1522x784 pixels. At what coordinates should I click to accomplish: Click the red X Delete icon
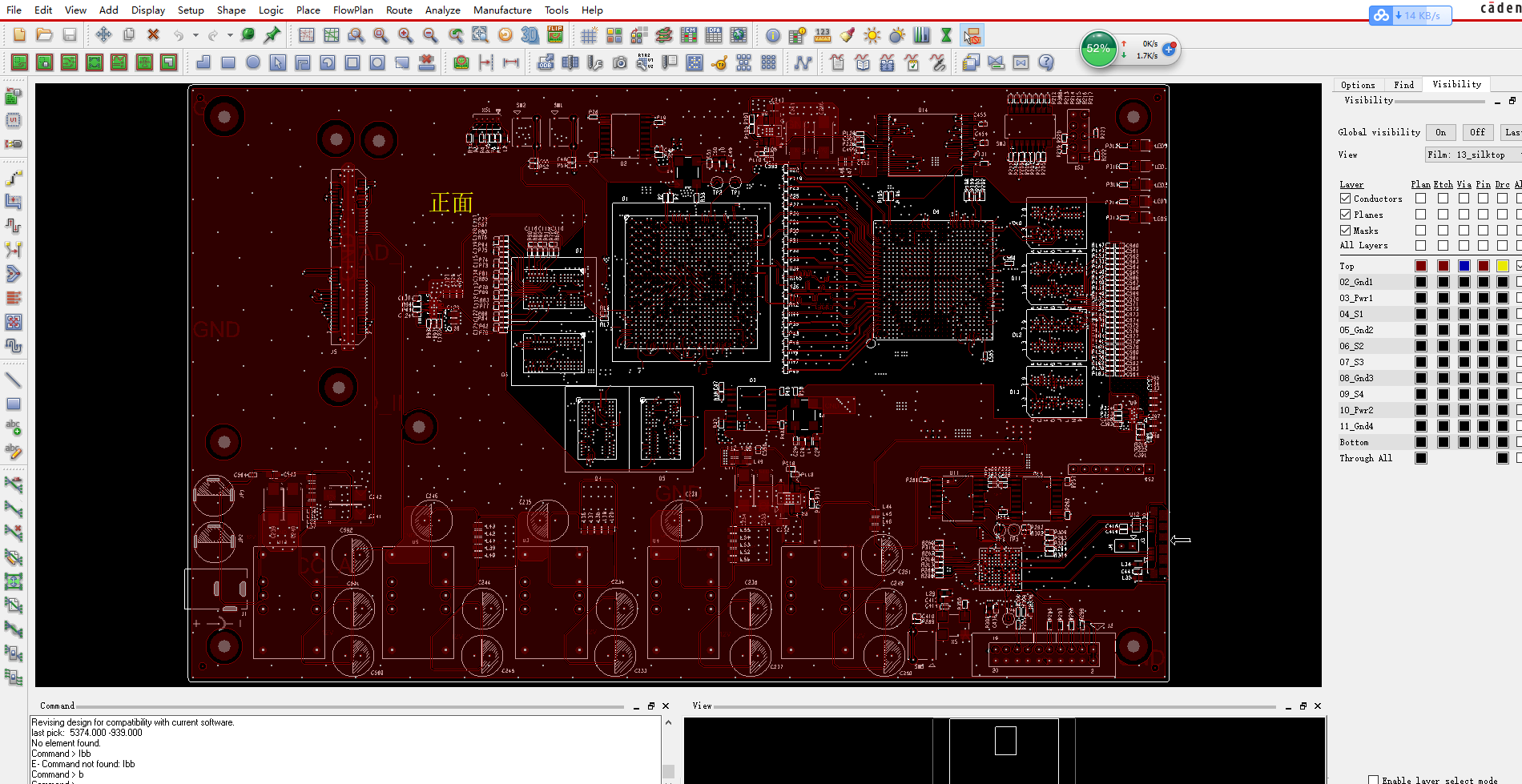tap(153, 34)
